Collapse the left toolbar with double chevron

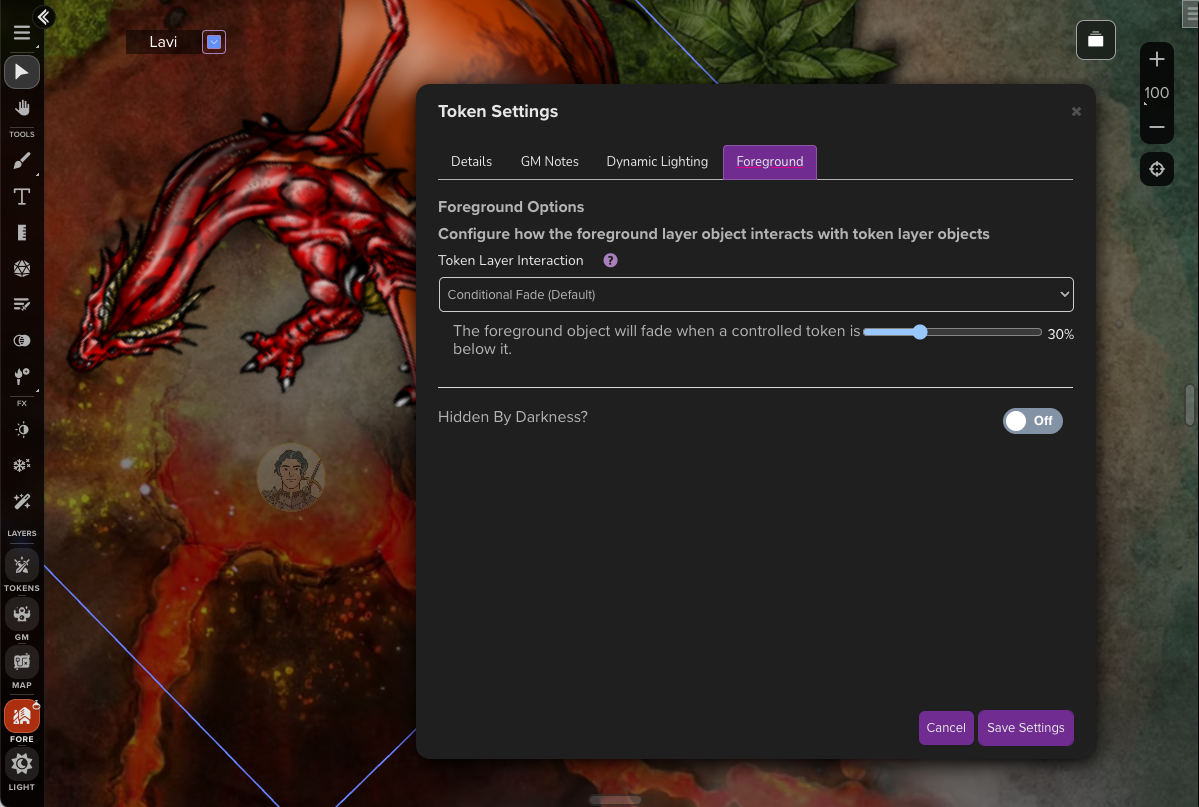44,17
